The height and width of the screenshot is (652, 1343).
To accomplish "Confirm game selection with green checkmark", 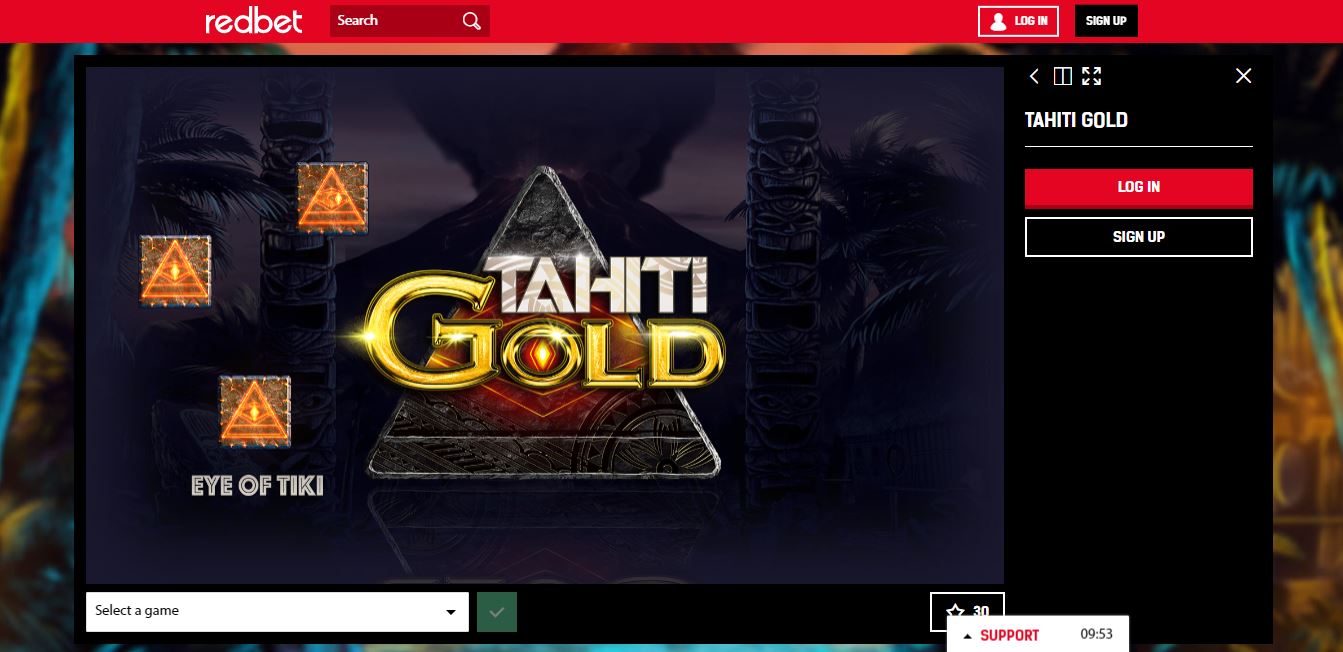I will tap(497, 612).
